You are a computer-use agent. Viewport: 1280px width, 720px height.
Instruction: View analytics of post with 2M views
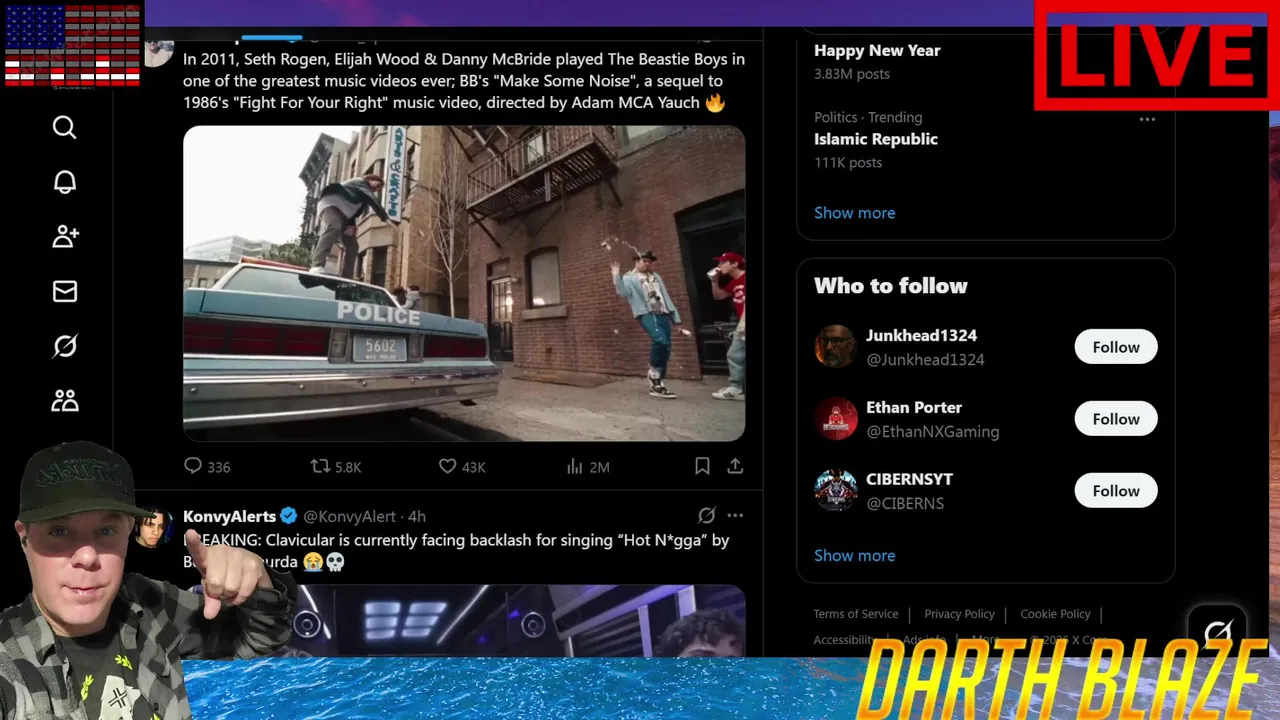[x=588, y=466]
